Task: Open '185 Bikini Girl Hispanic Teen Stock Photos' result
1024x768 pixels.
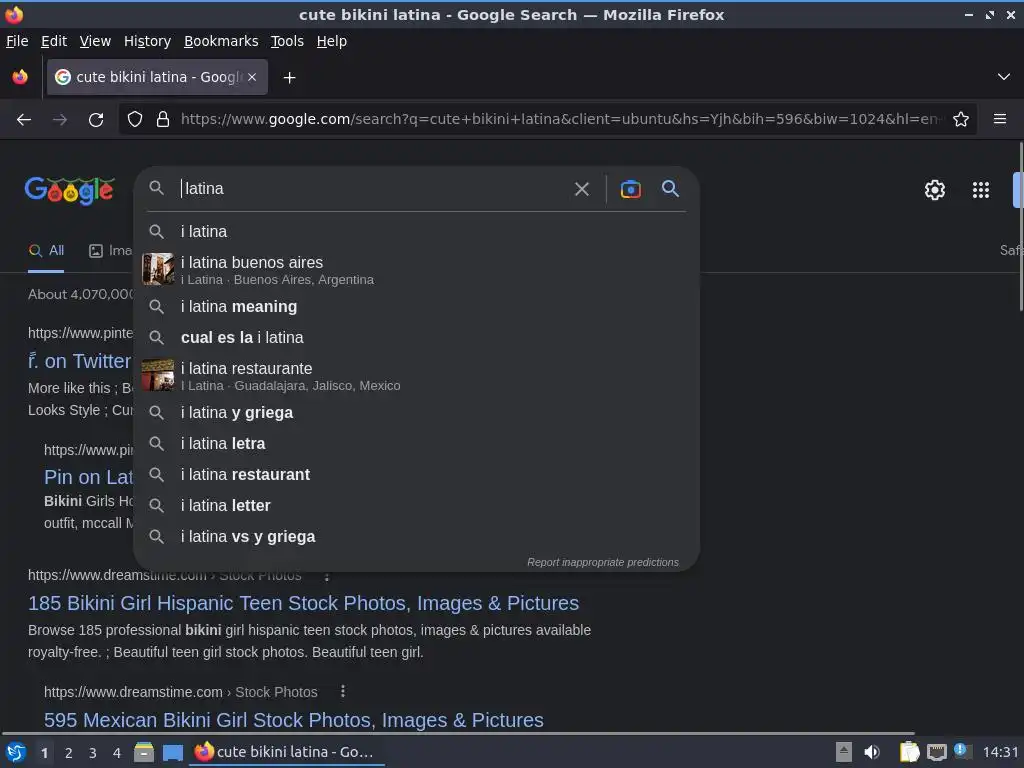Action: tap(304, 603)
